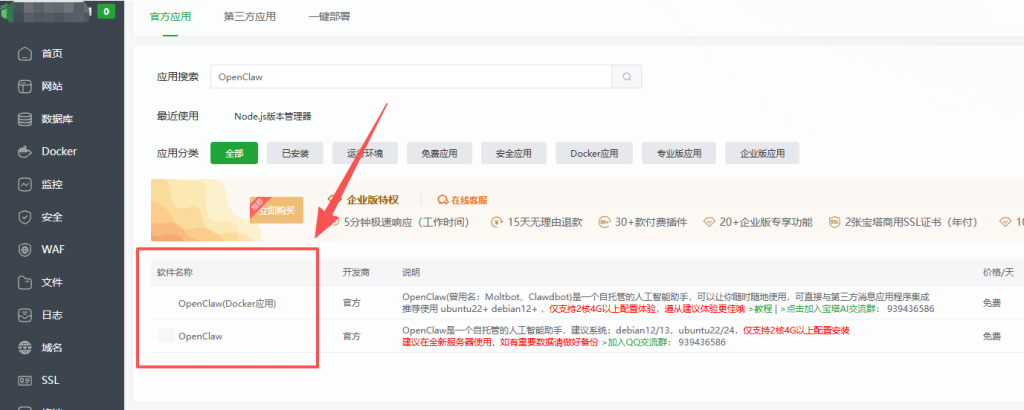The width and height of the screenshot is (1024, 410).
Task: Open the WAF firewall sidebar icon
Action: coord(25,249)
